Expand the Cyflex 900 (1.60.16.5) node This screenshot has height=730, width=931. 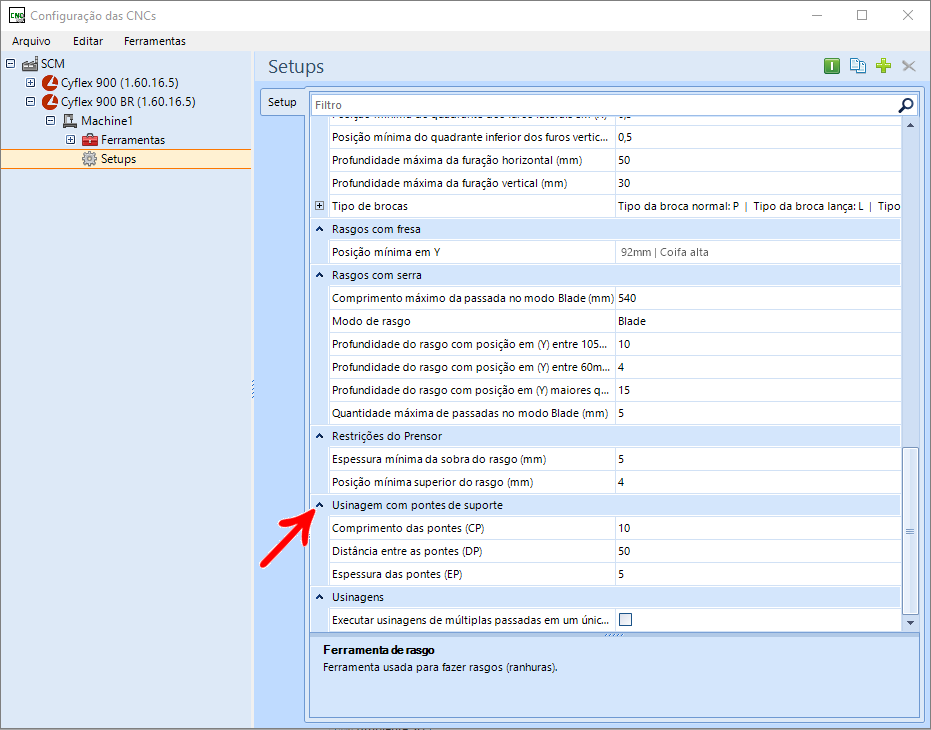click(x=30, y=82)
